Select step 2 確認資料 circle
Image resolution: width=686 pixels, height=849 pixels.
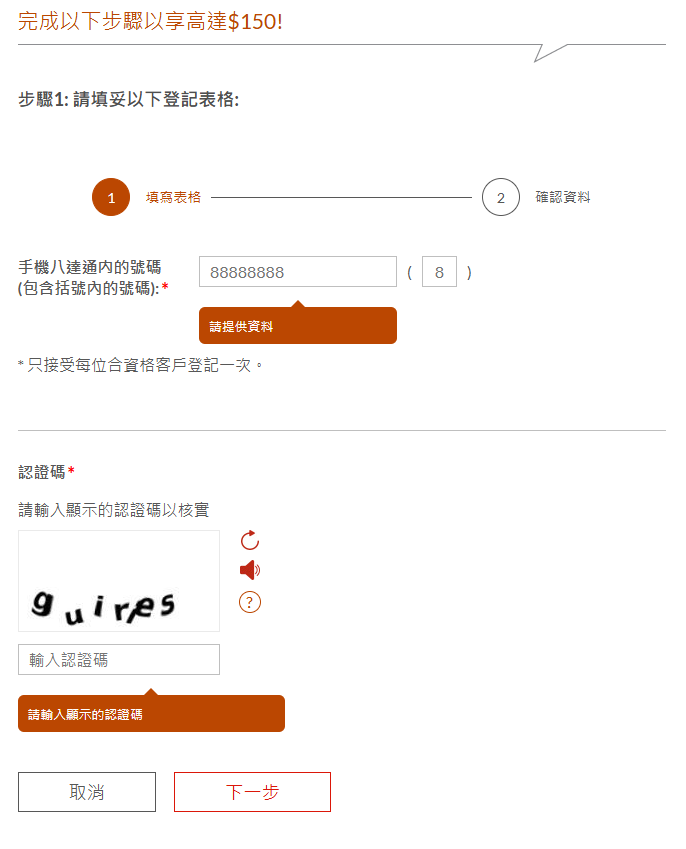[x=500, y=197]
